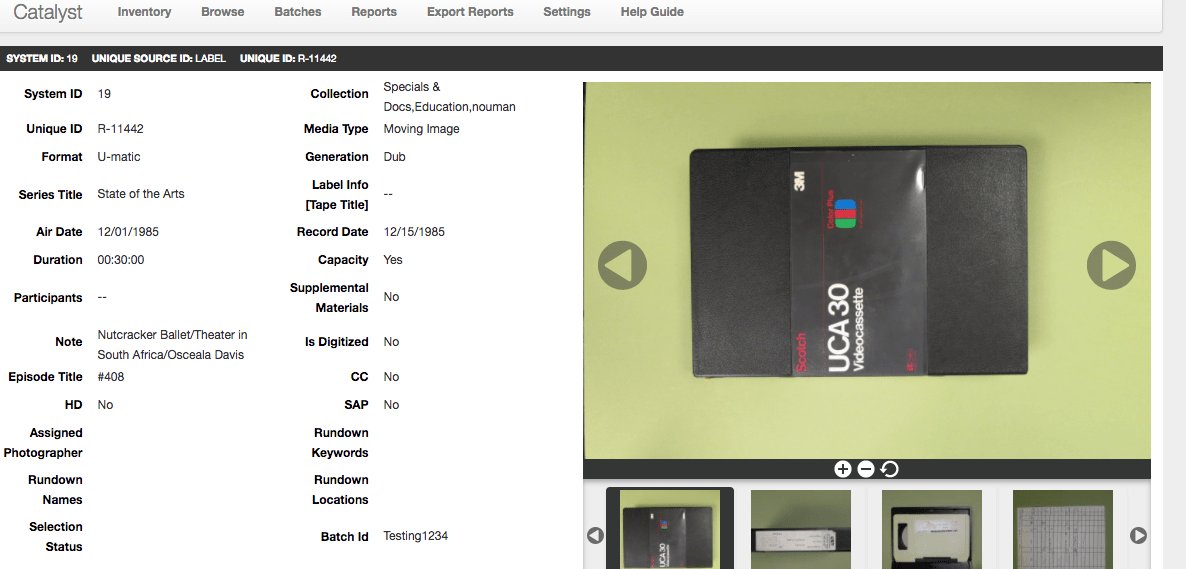Click the Capacity value Yes
This screenshot has width=1186, height=569.
(393, 260)
